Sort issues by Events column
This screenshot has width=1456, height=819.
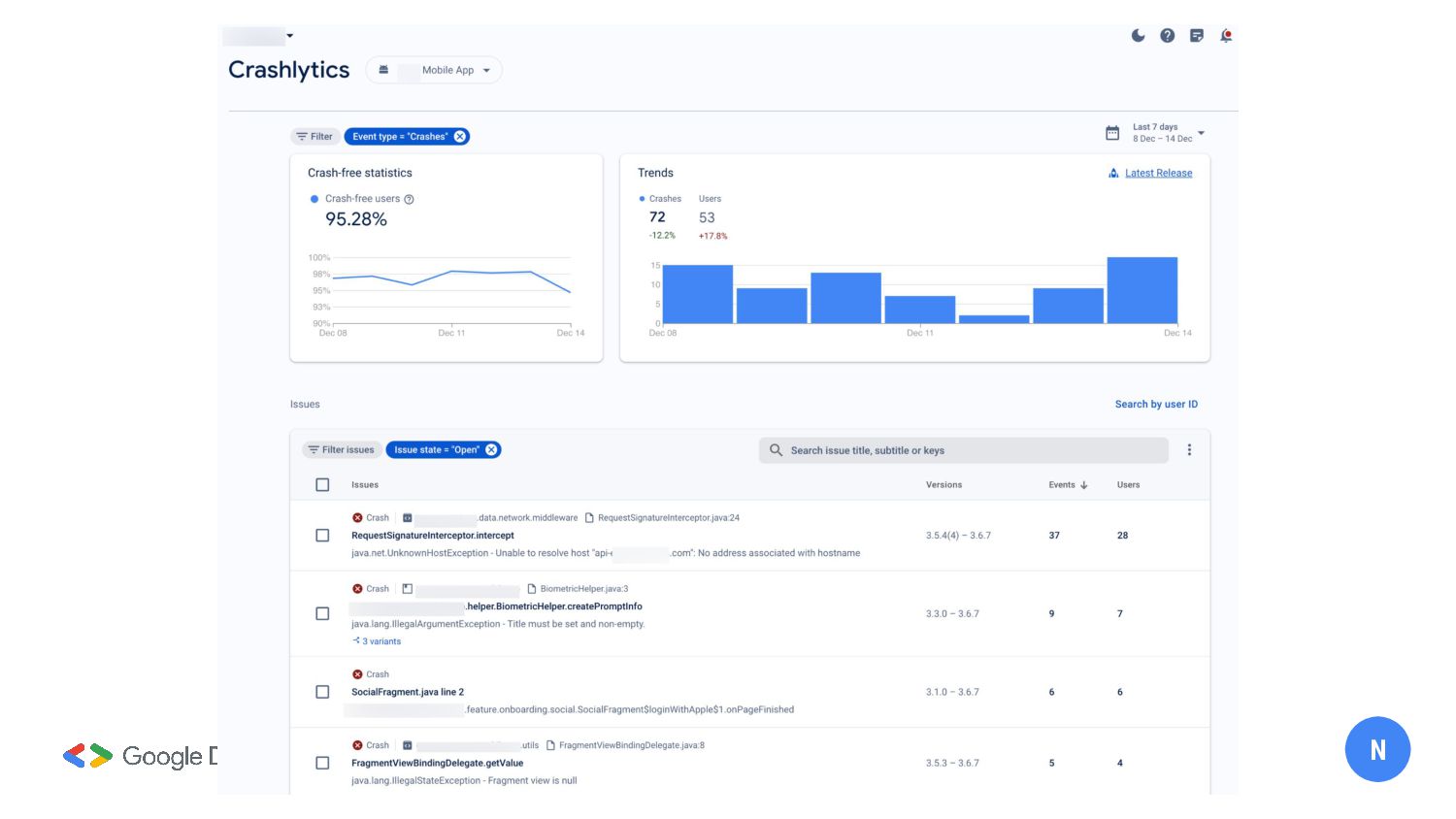point(1068,485)
